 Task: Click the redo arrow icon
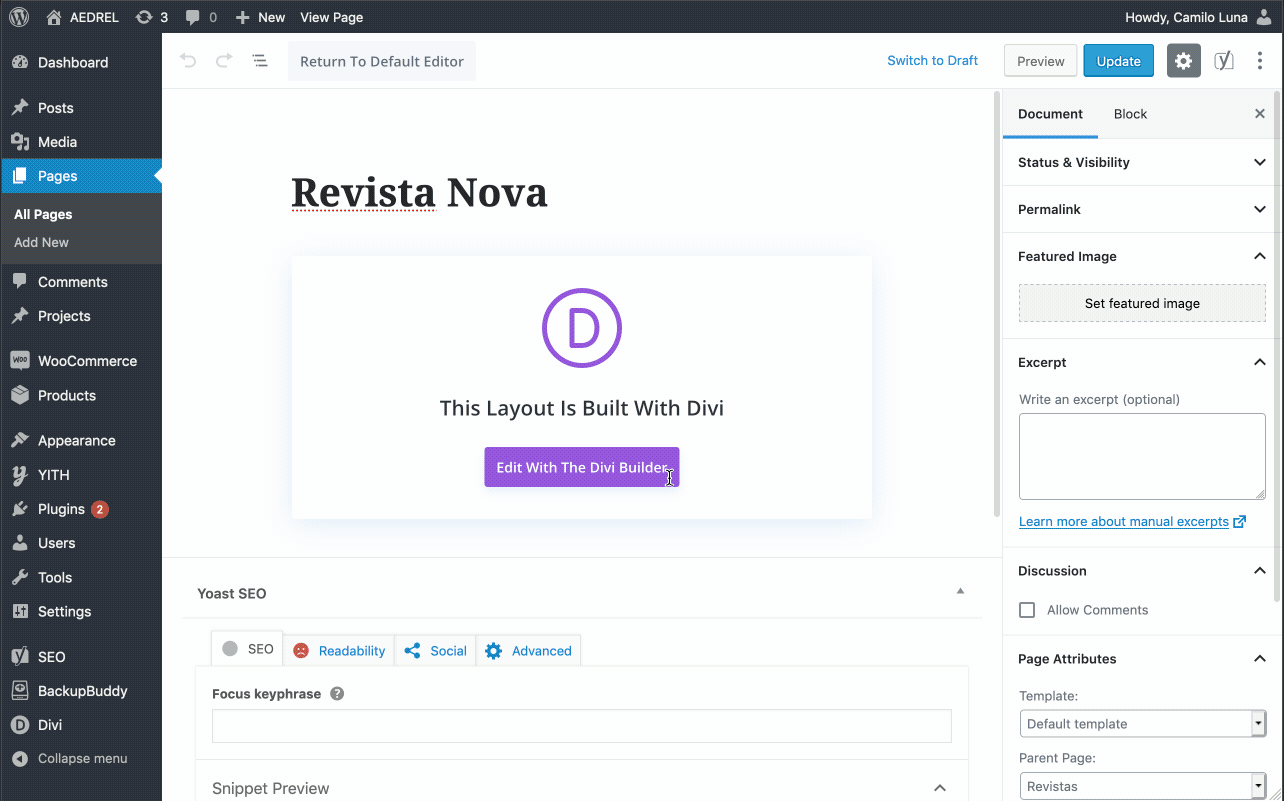click(224, 61)
